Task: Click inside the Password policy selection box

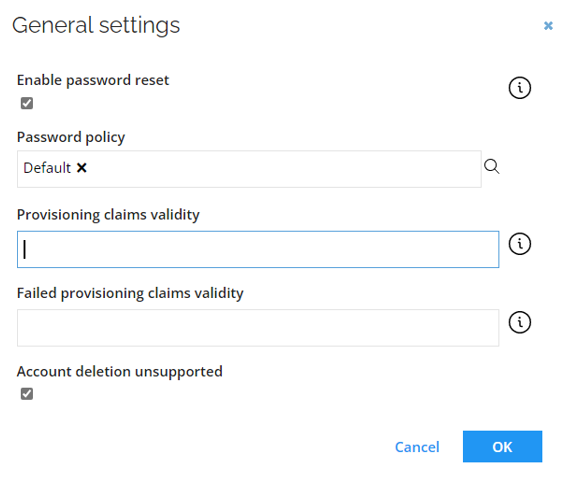Action: pos(249,169)
